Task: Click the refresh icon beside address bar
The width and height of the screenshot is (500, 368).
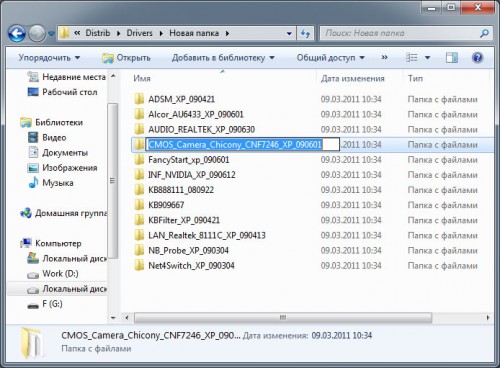Action: click(306, 33)
